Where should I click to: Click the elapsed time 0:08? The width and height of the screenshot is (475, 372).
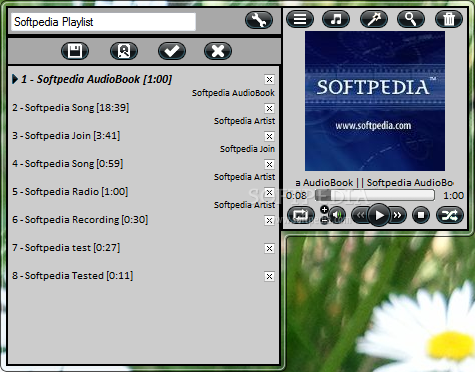[x=296, y=195]
